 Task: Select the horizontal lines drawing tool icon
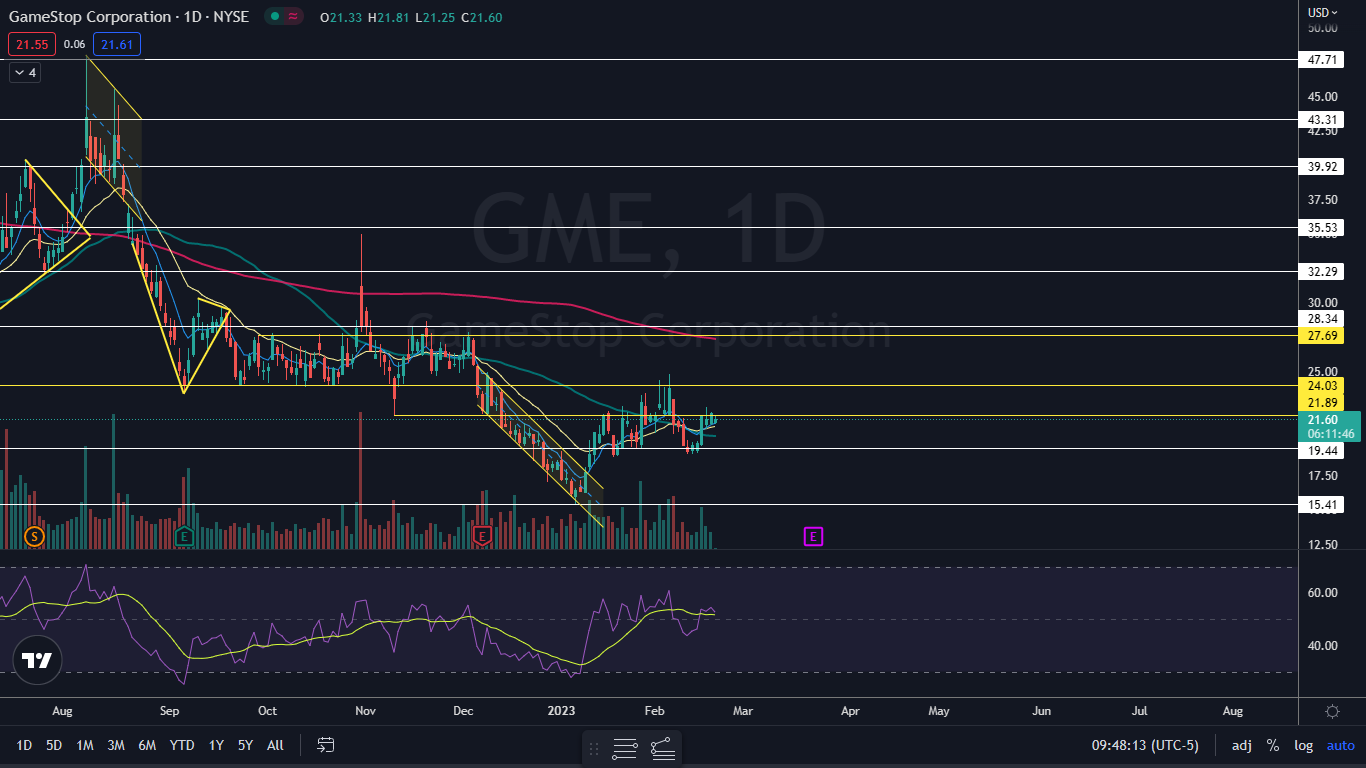[625, 748]
